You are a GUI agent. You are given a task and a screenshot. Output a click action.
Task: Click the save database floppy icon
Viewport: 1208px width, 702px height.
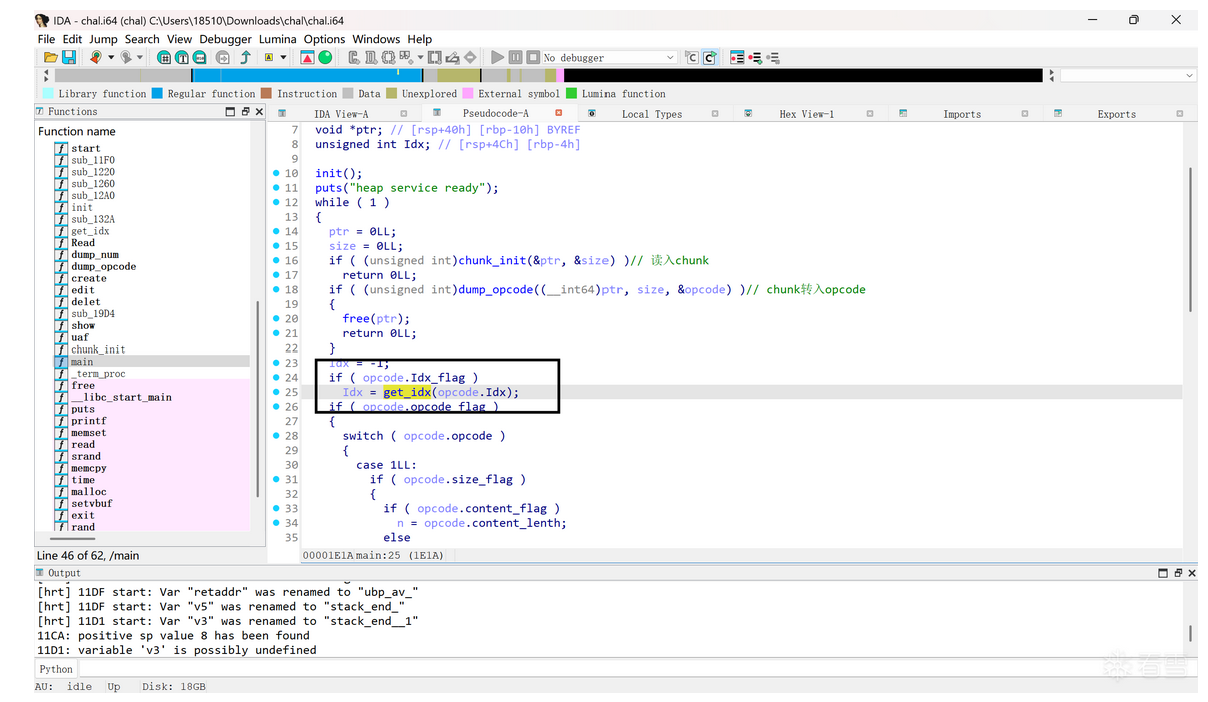[69, 58]
